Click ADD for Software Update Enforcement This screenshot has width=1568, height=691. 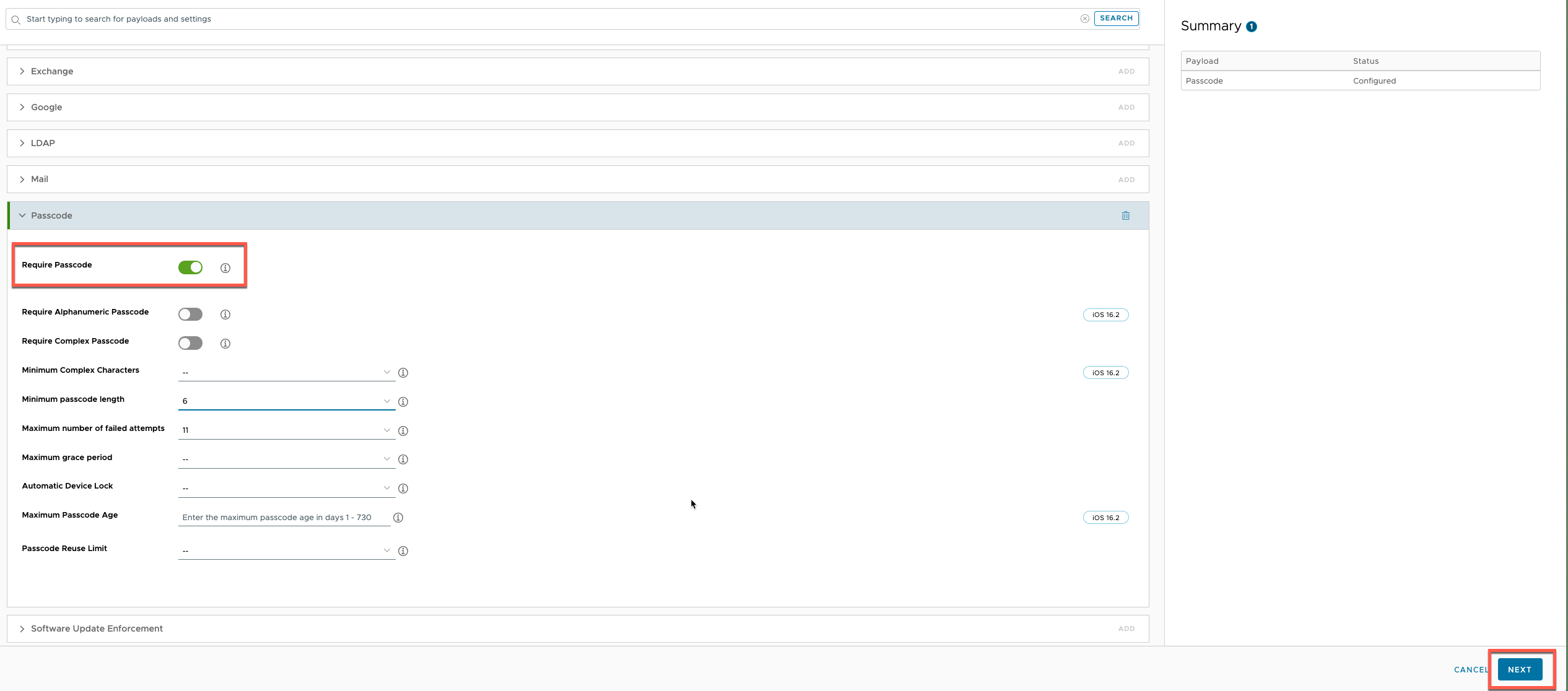(1126, 628)
